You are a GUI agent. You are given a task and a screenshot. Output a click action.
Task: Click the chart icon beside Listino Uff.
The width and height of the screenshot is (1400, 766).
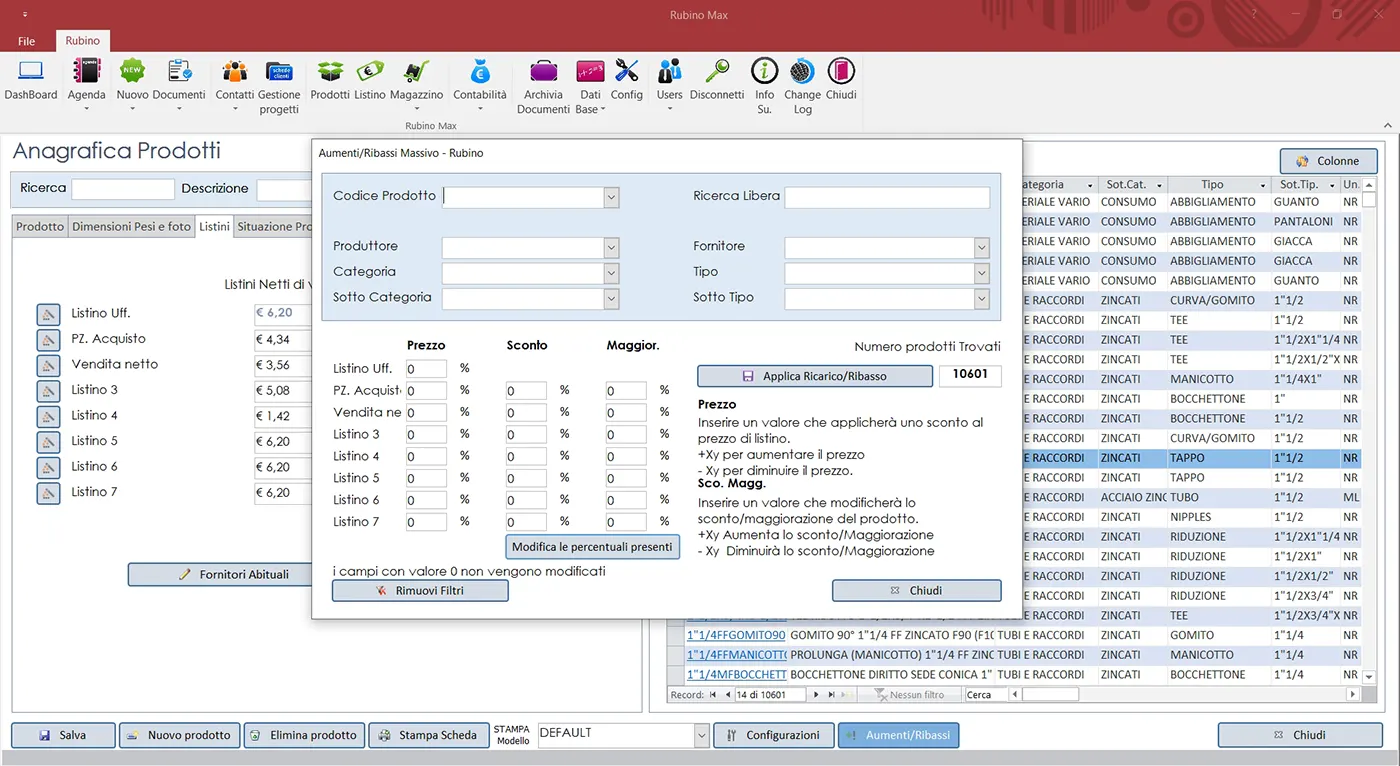(49, 314)
